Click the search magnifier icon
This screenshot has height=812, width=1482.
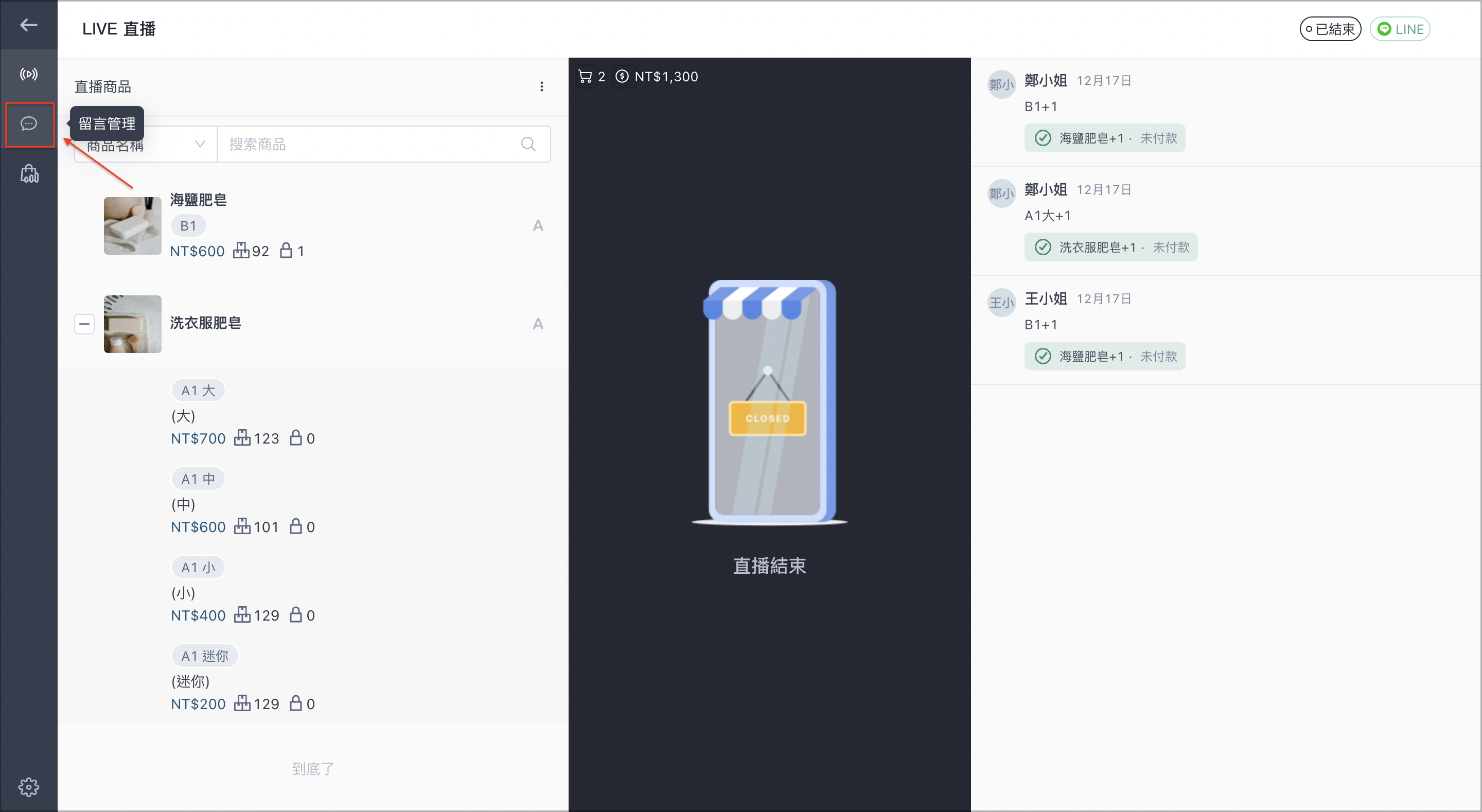click(x=528, y=144)
